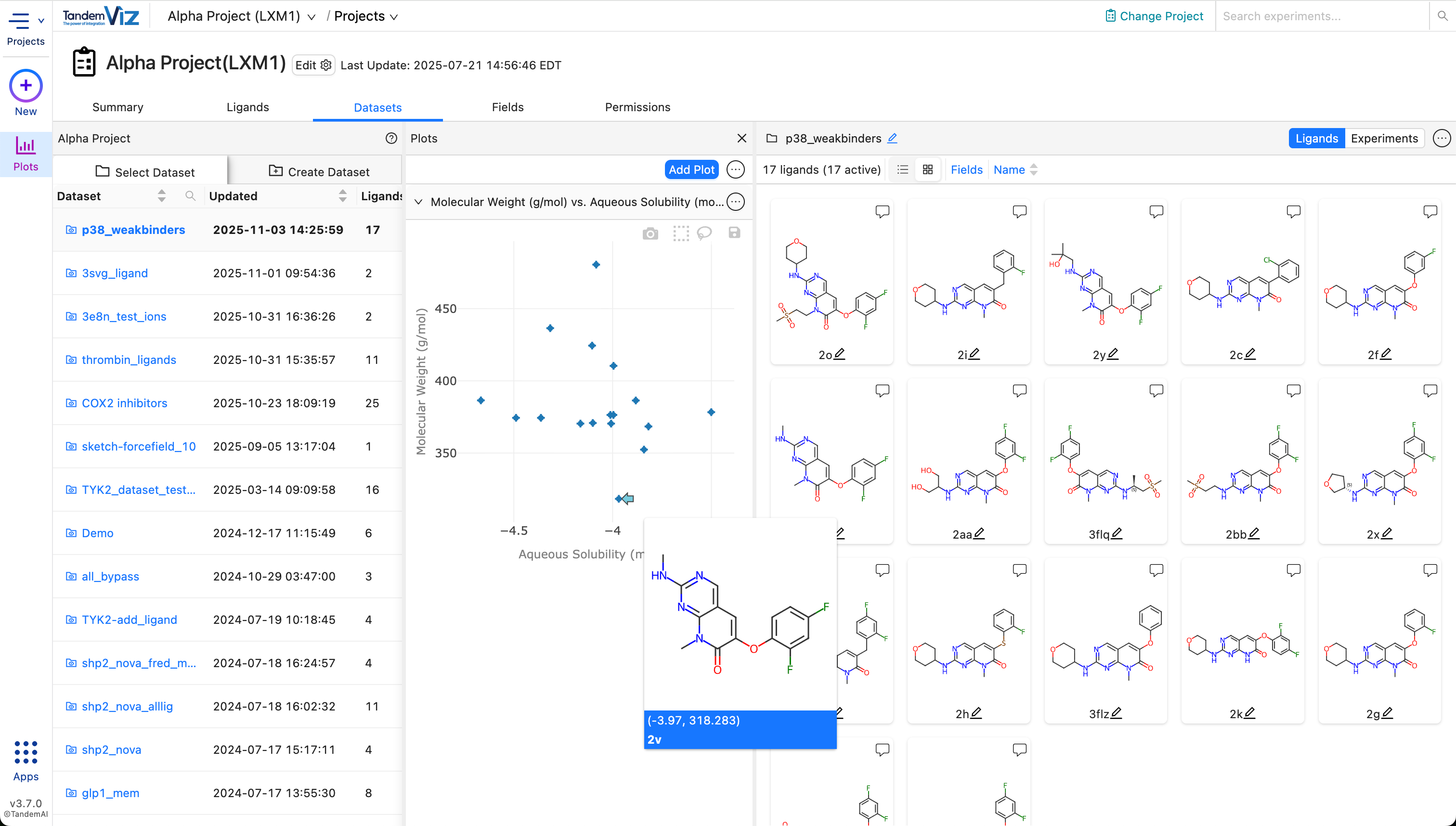
Task: Activate the lasso select tool on plot
Action: point(704,233)
